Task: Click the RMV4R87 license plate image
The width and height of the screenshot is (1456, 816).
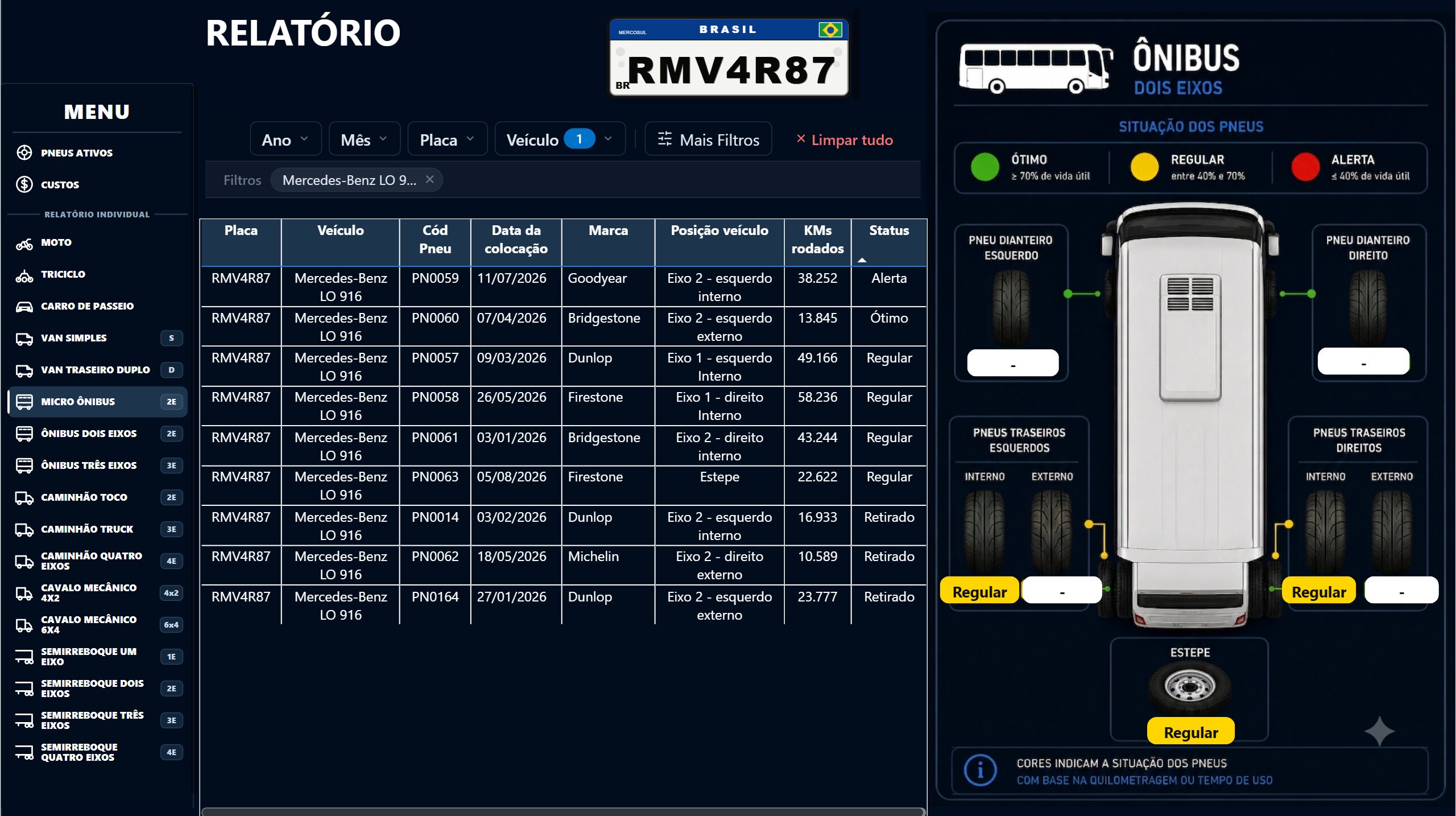Action: (729, 58)
